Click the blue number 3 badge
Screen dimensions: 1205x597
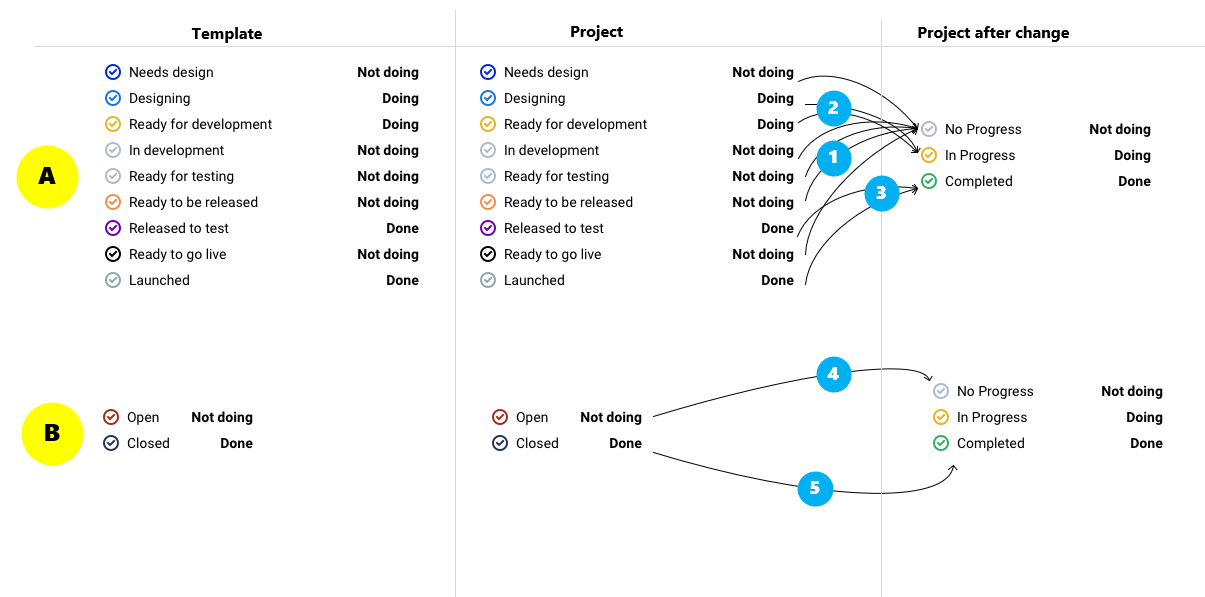pos(880,194)
